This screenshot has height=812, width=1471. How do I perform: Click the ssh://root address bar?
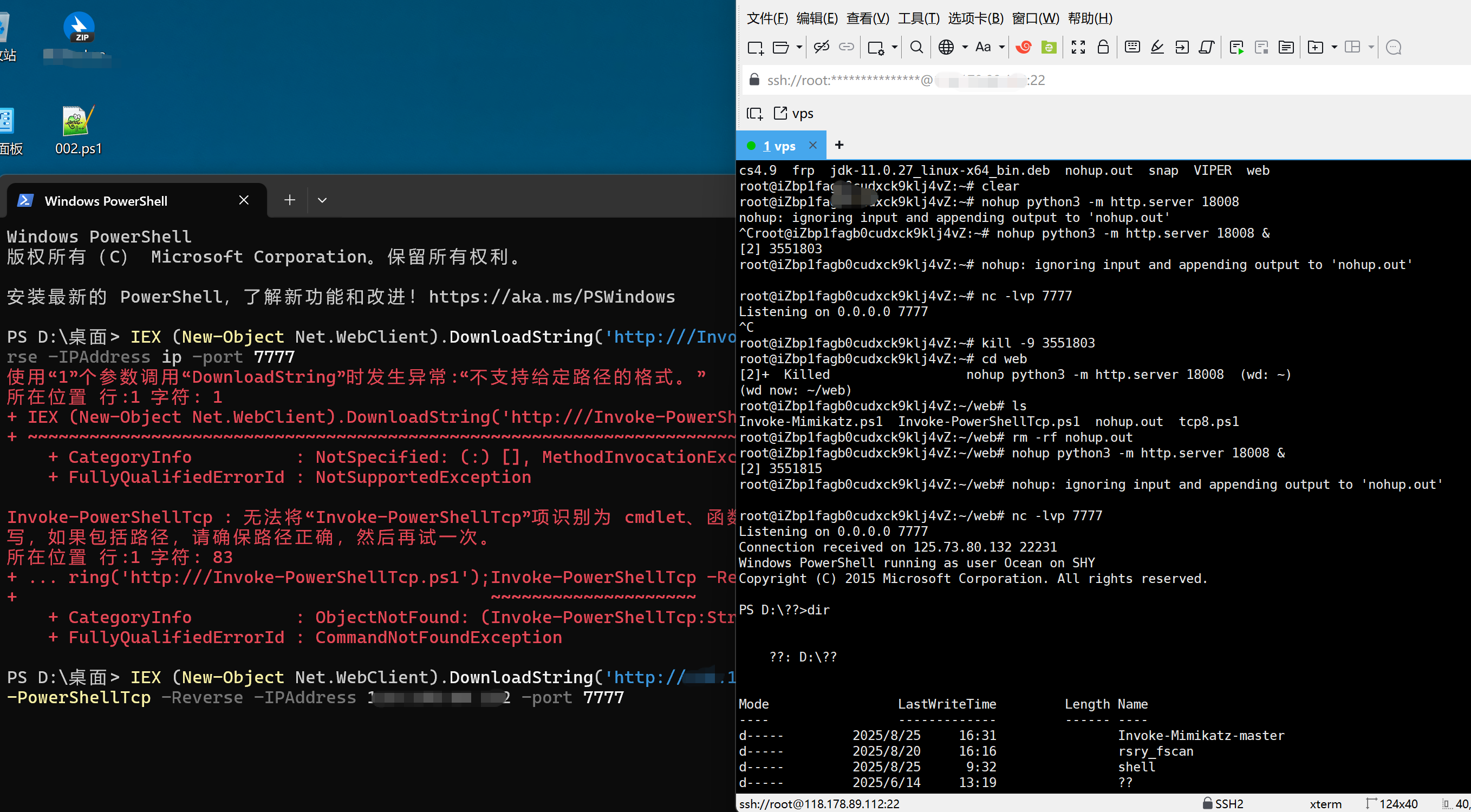coord(914,80)
